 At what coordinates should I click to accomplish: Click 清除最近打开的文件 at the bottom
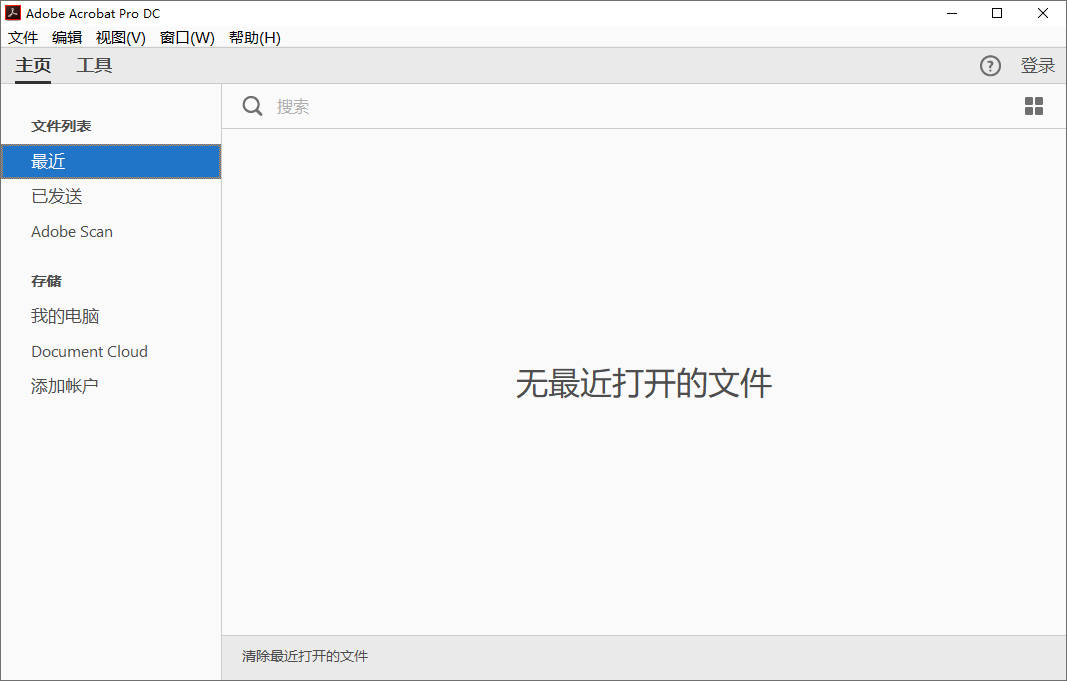302,656
